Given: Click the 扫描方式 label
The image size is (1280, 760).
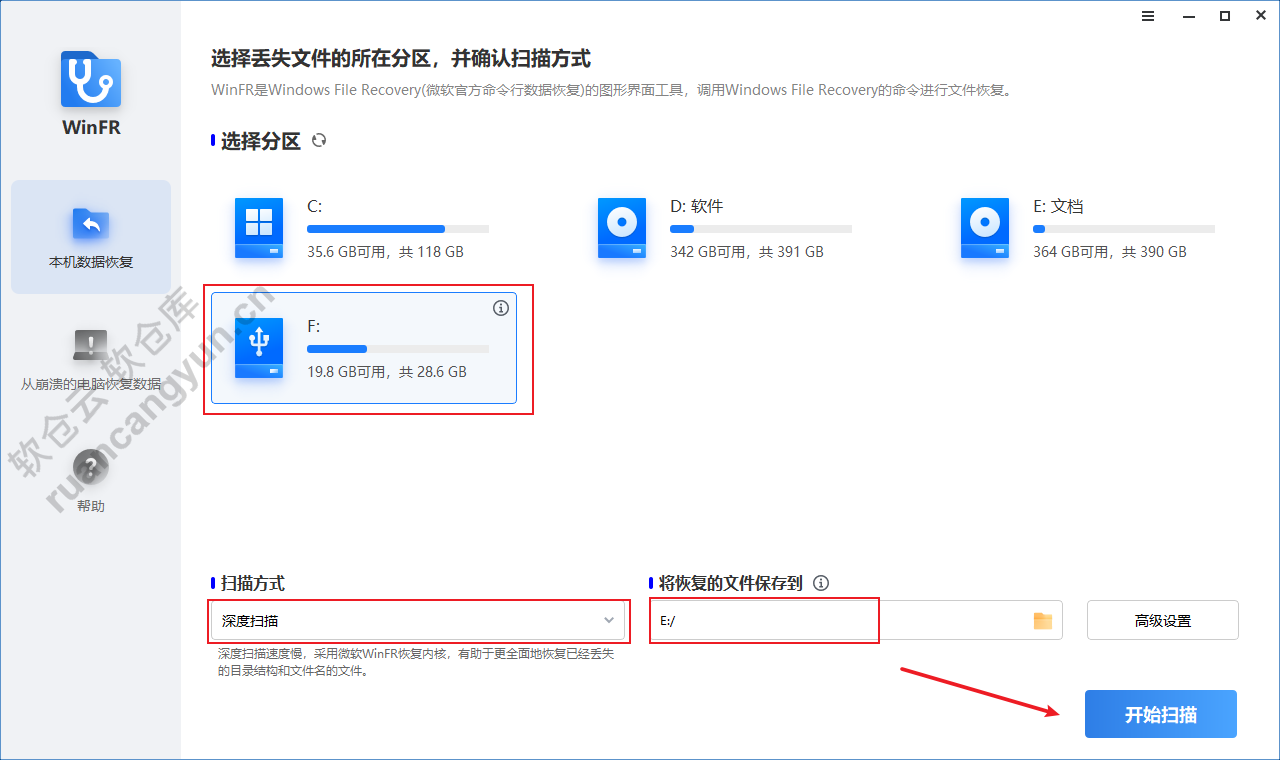Looking at the screenshot, I should point(253,583).
